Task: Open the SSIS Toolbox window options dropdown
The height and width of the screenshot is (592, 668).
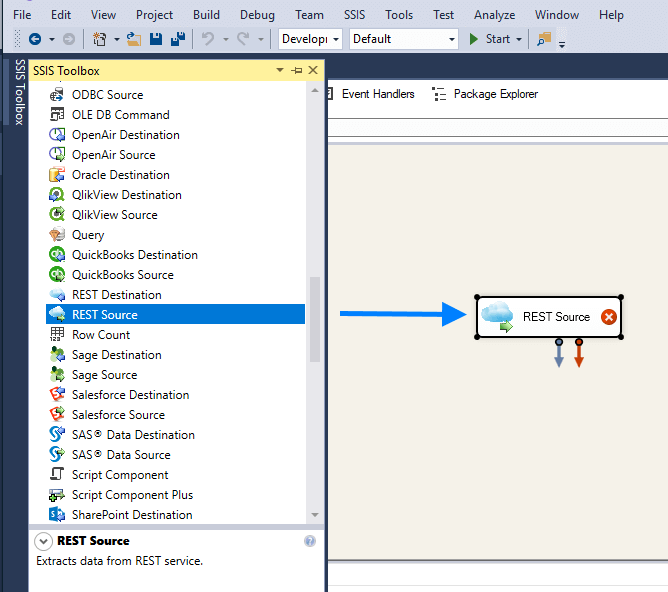Action: [x=280, y=71]
